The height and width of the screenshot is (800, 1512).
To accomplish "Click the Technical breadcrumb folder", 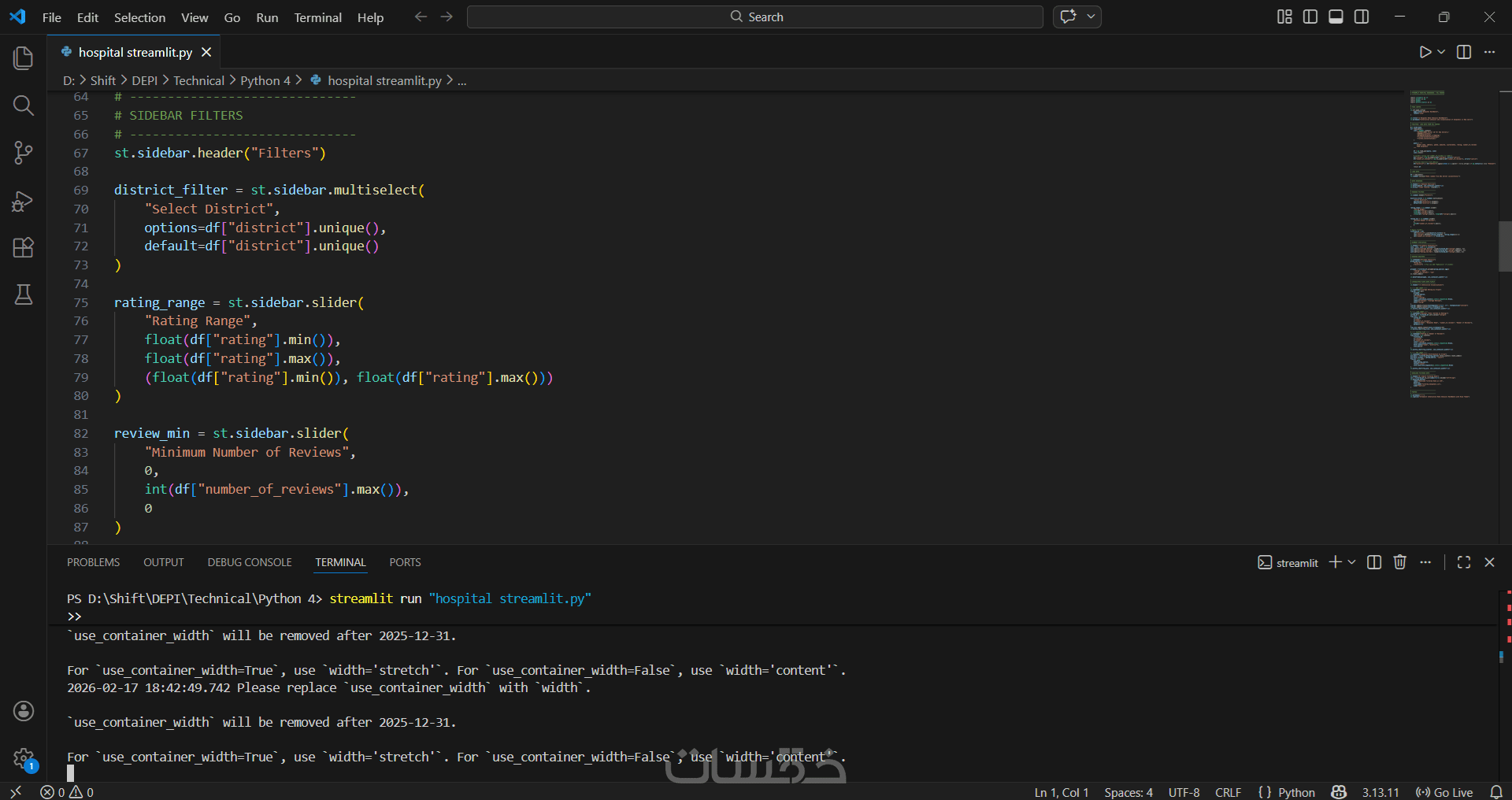I will [x=198, y=81].
